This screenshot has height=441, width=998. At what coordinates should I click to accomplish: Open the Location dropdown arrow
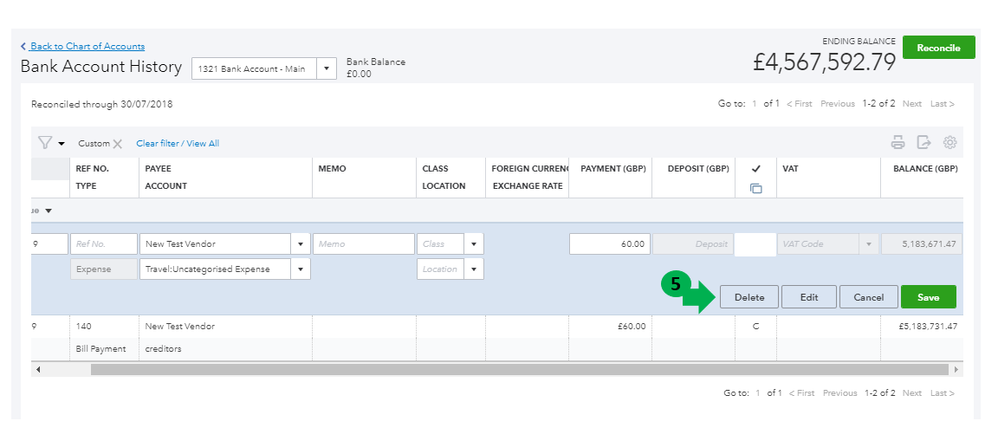point(474,269)
